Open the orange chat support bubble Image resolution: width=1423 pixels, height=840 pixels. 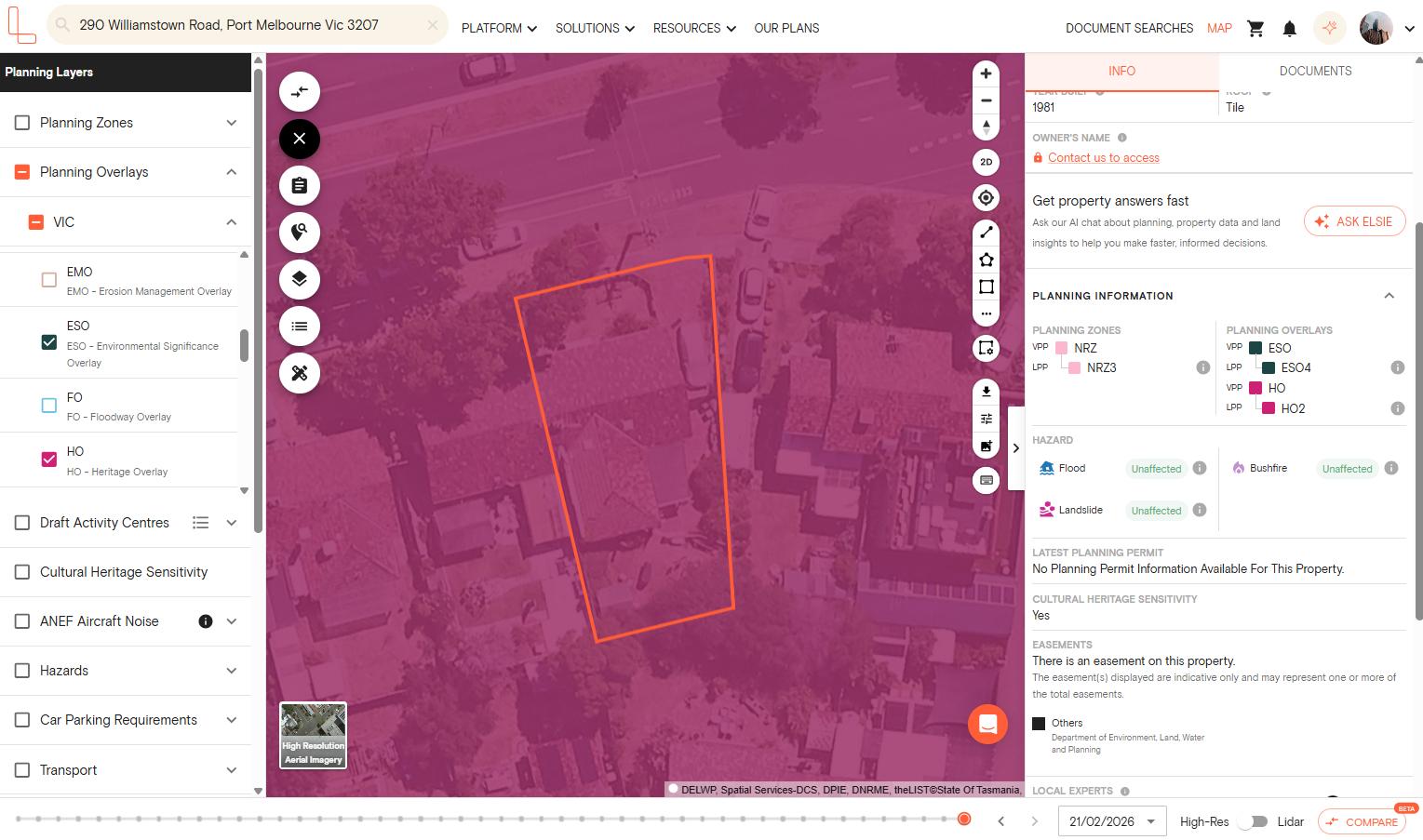click(x=987, y=724)
